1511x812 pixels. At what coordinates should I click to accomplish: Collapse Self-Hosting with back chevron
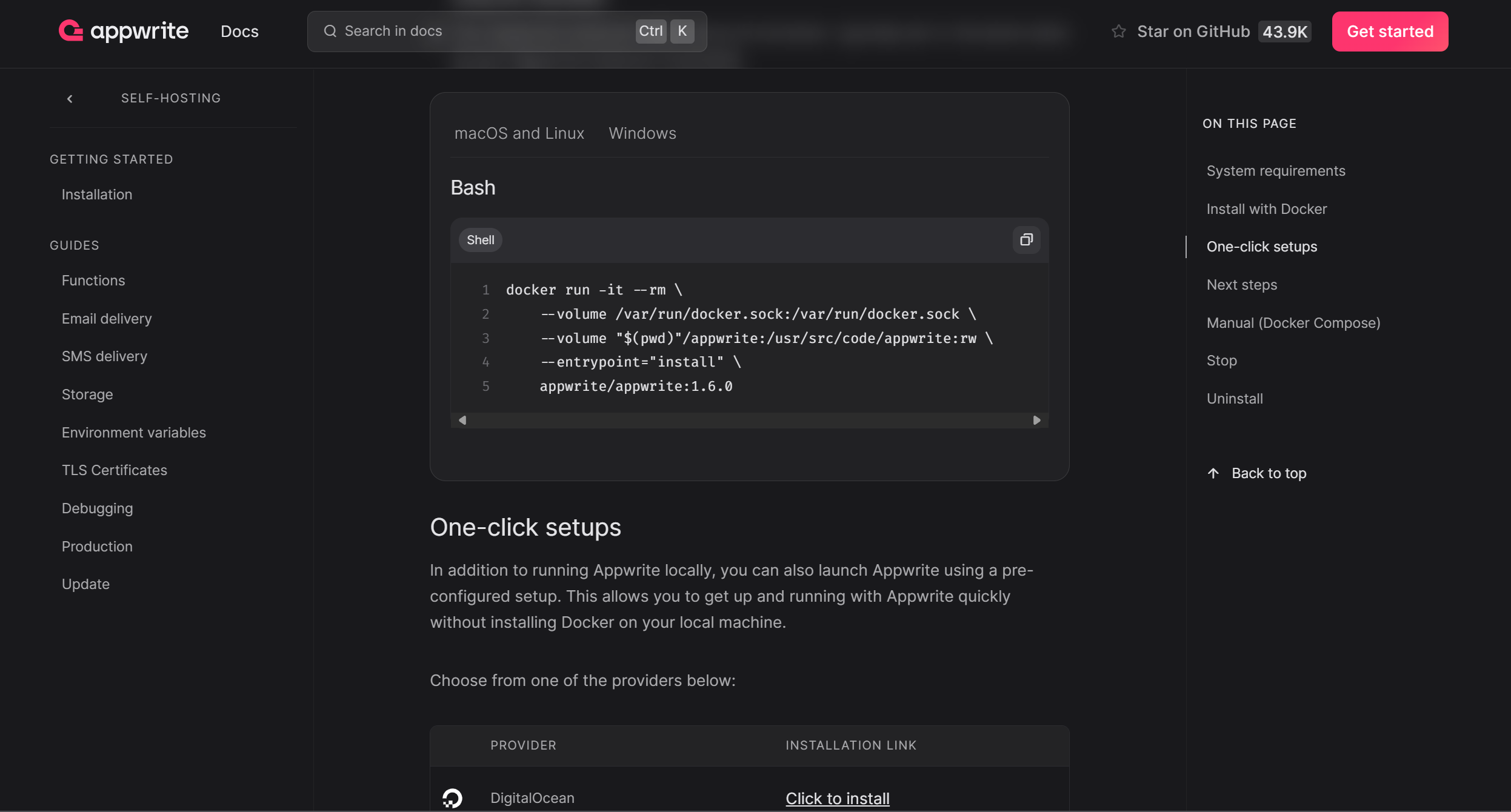click(x=70, y=99)
